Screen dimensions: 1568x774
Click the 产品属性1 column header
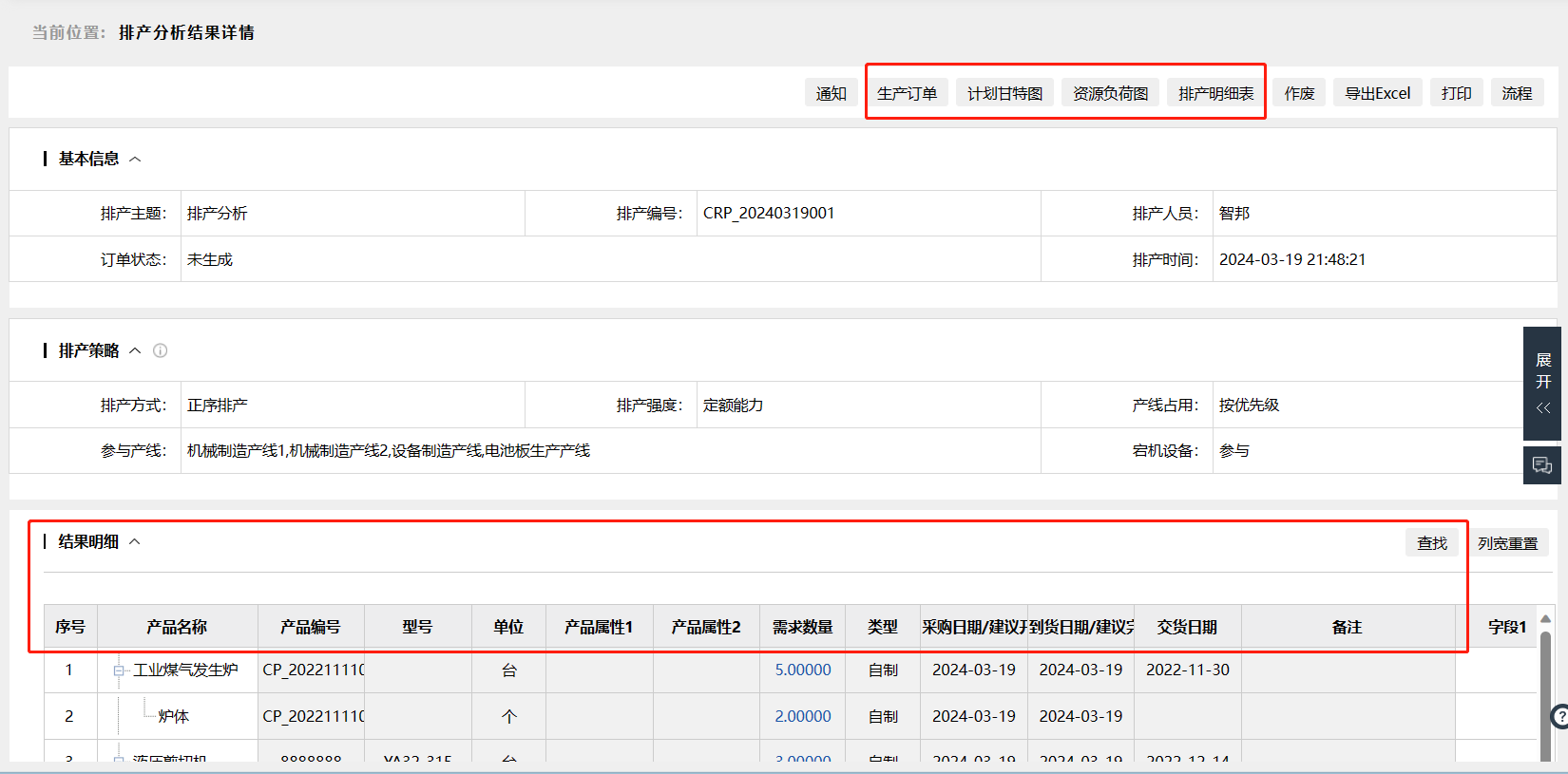pyautogui.click(x=599, y=627)
